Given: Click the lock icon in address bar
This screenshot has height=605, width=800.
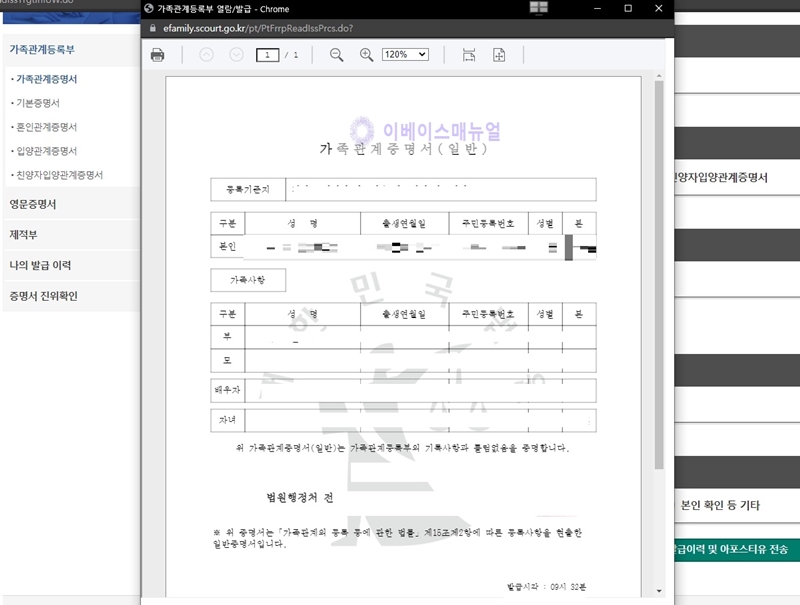Looking at the screenshot, I should [152, 28].
